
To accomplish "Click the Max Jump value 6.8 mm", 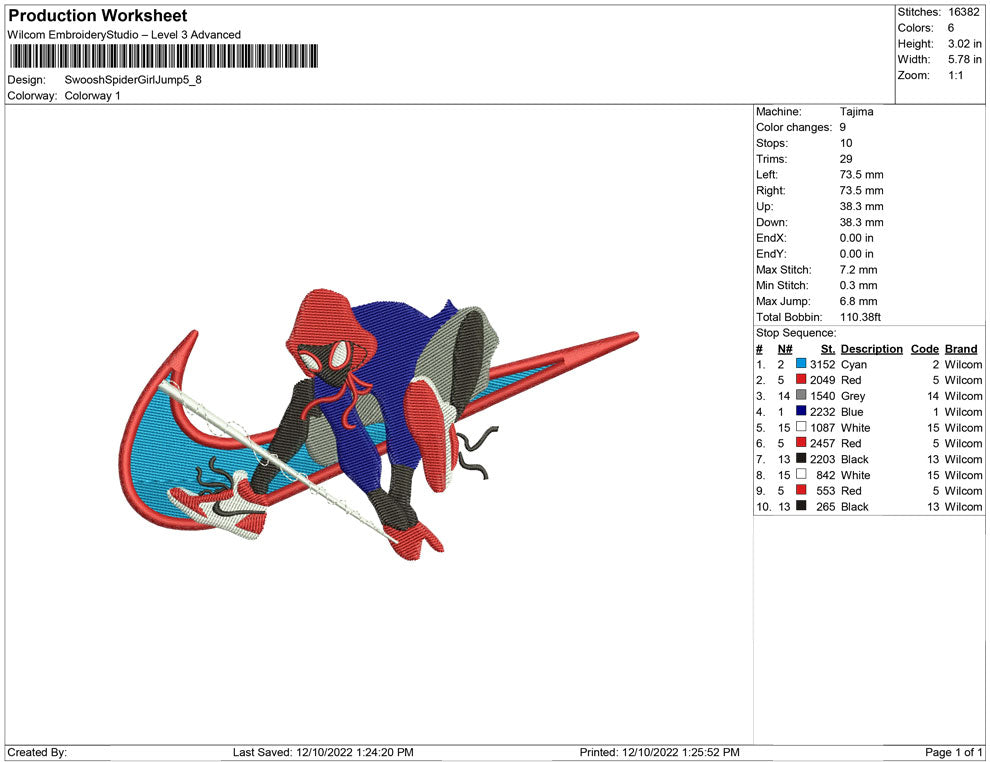I will pos(858,301).
